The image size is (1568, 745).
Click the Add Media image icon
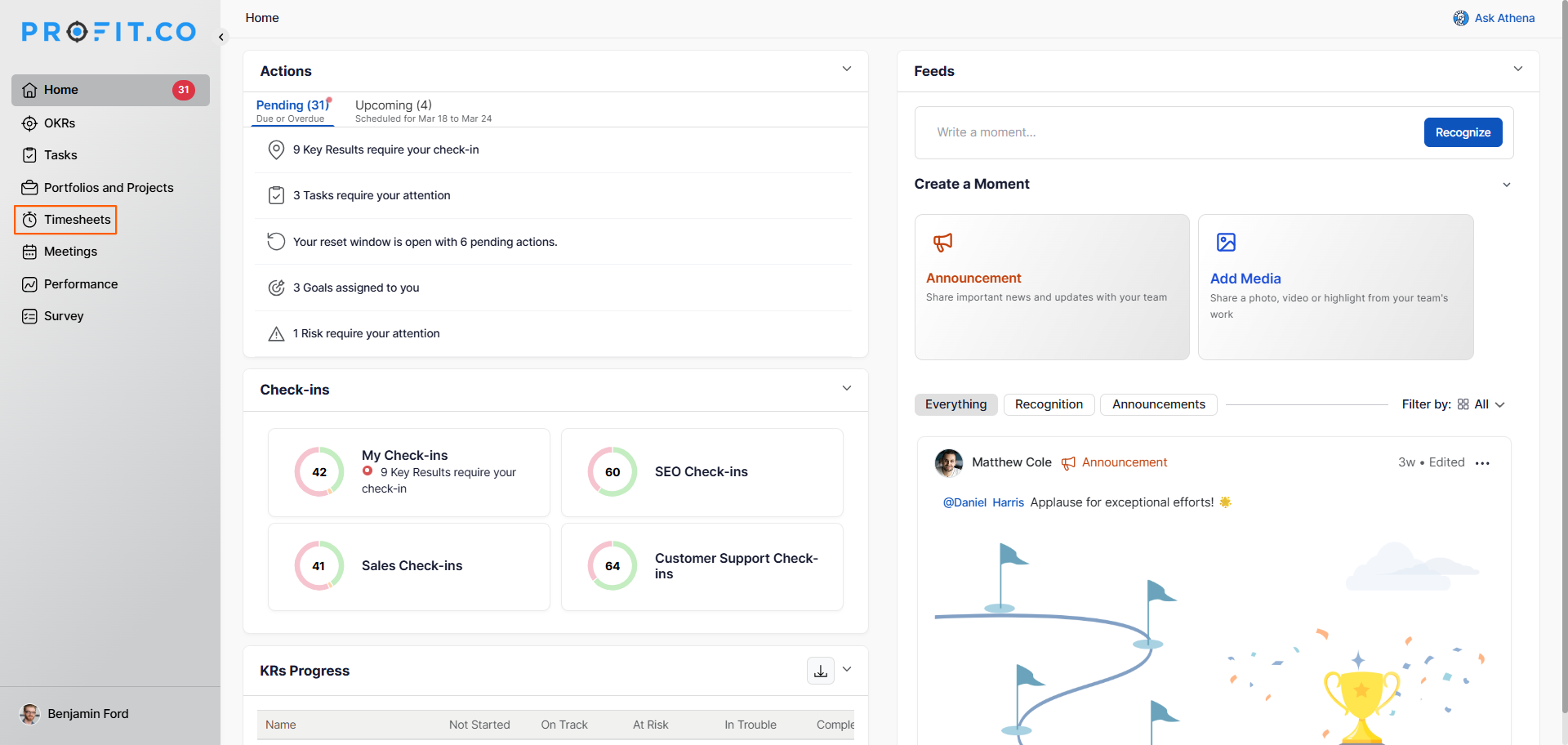pos(1226,243)
